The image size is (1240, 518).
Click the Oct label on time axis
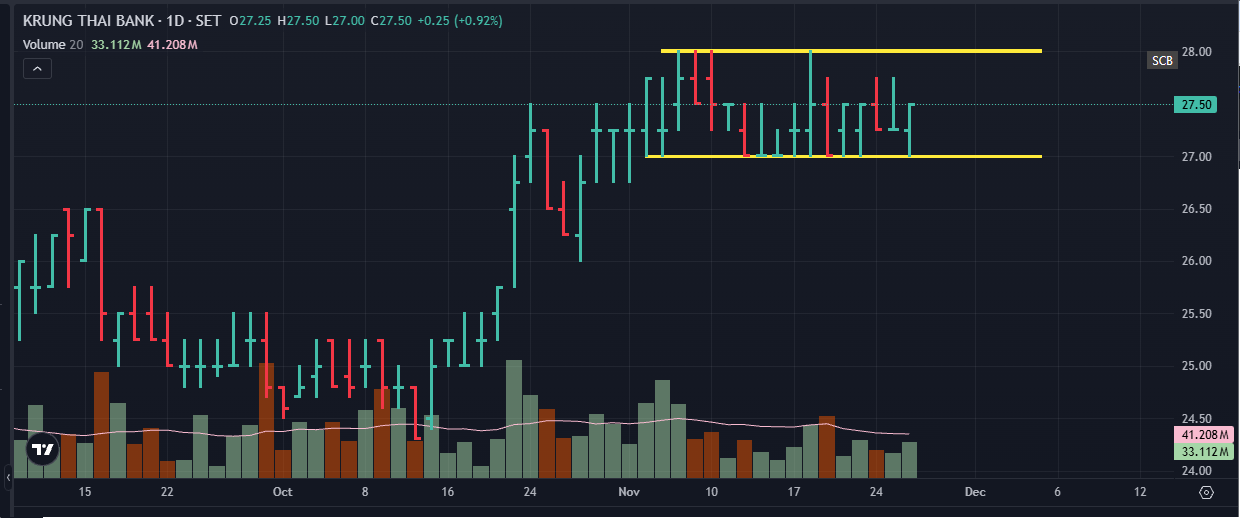(x=282, y=492)
